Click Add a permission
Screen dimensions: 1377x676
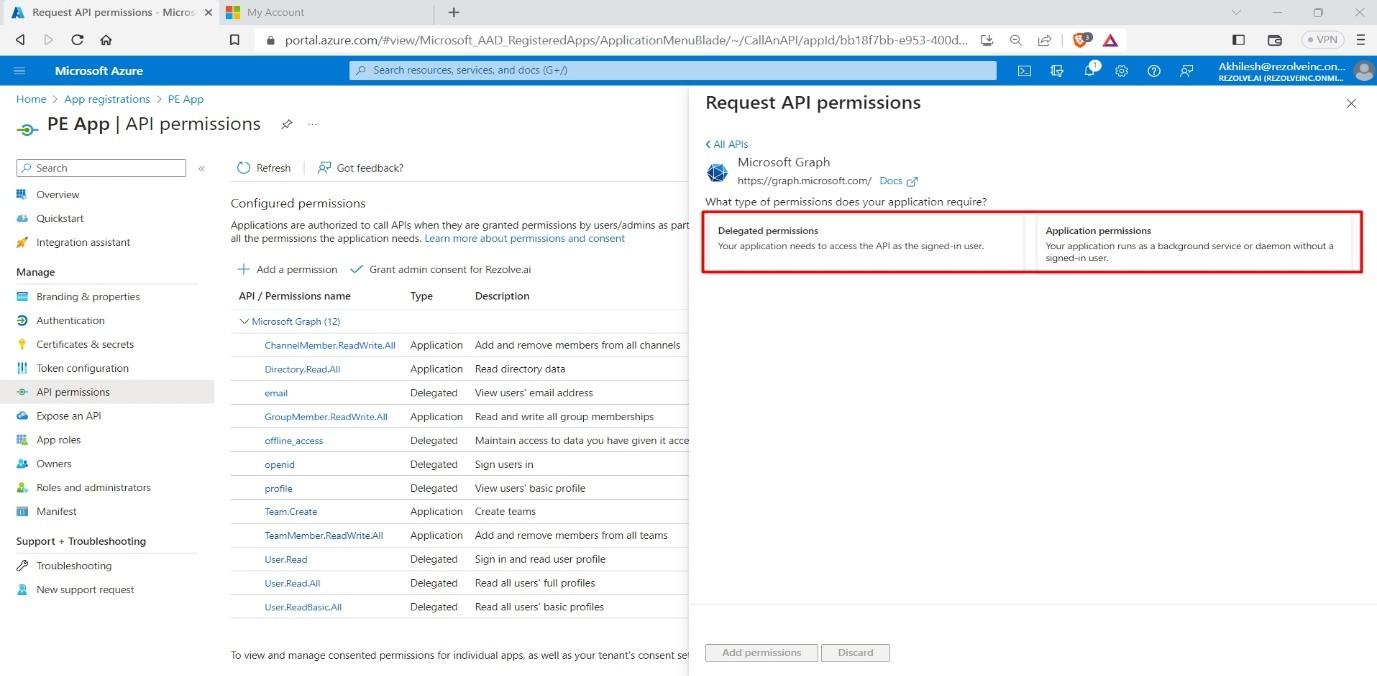point(287,270)
